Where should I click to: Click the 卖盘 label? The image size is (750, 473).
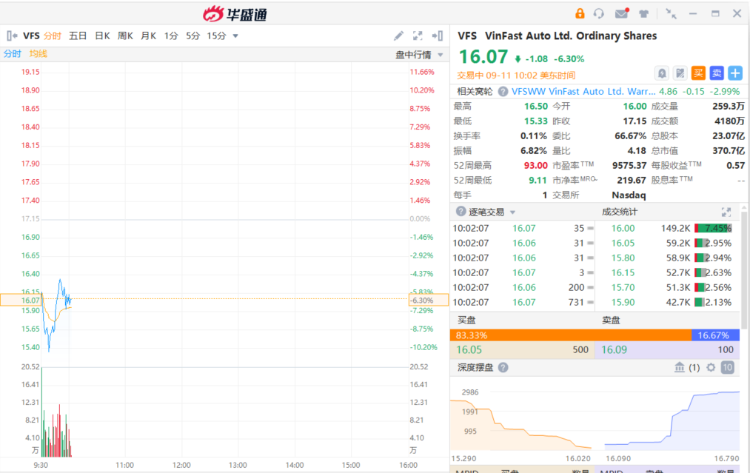(x=611, y=320)
